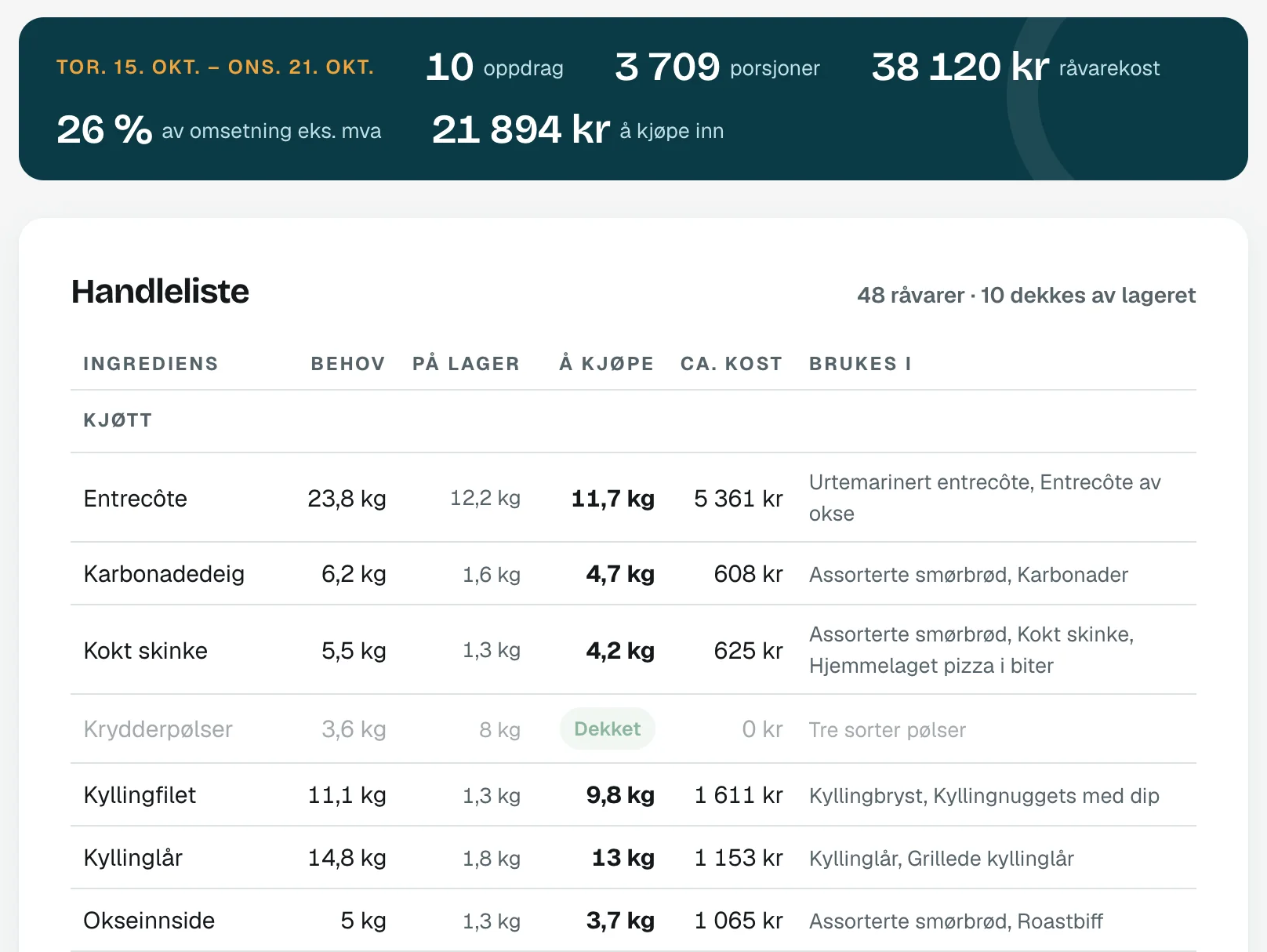Click the 13 kg å kjøpe for Kyllinglår

tap(623, 858)
